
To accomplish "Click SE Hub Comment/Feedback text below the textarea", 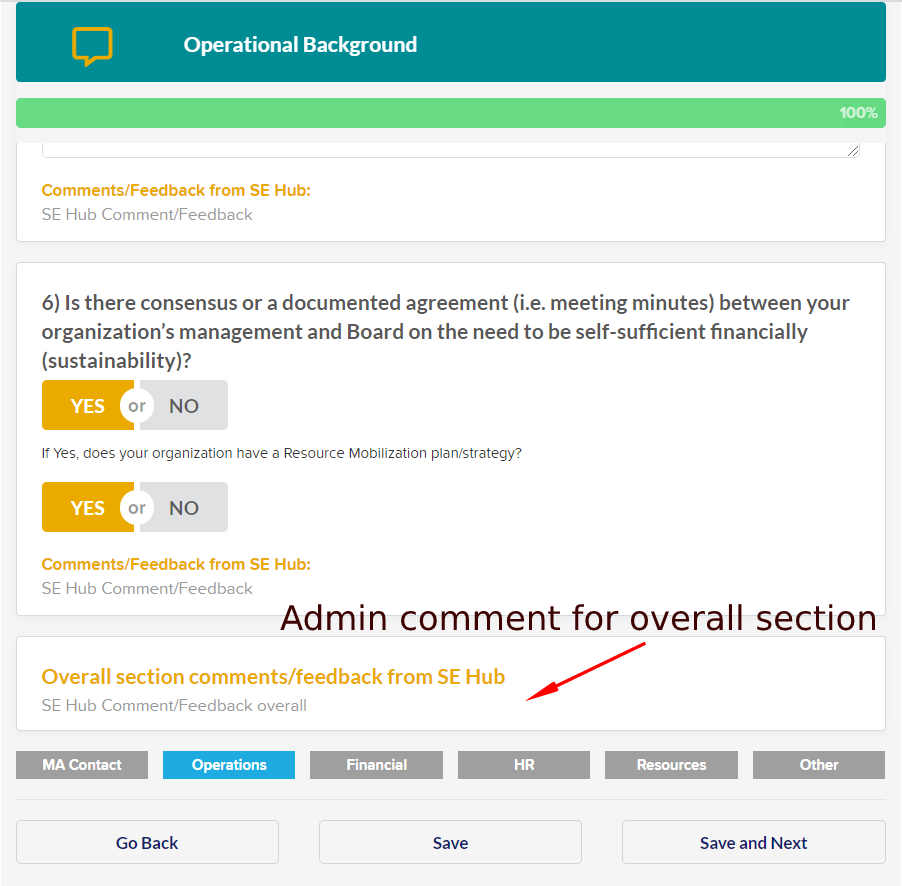I will [x=147, y=214].
